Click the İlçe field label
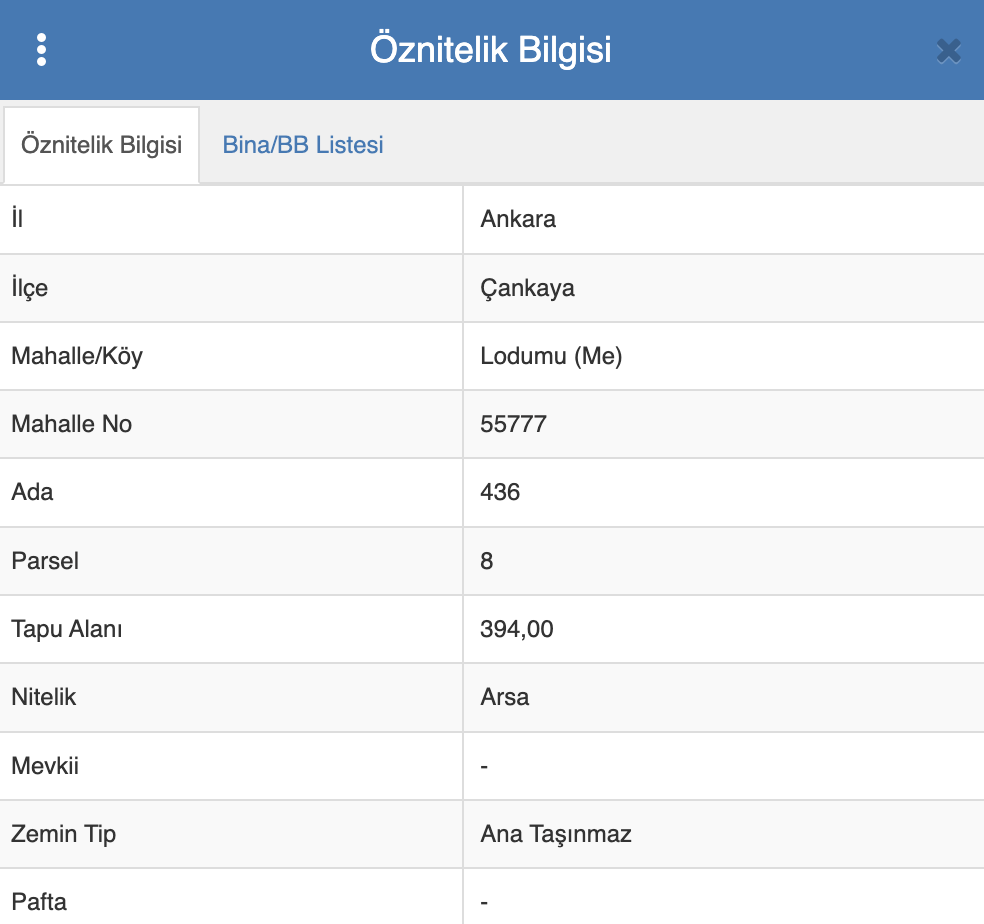The width and height of the screenshot is (984, 924). (x=29, y=288)
